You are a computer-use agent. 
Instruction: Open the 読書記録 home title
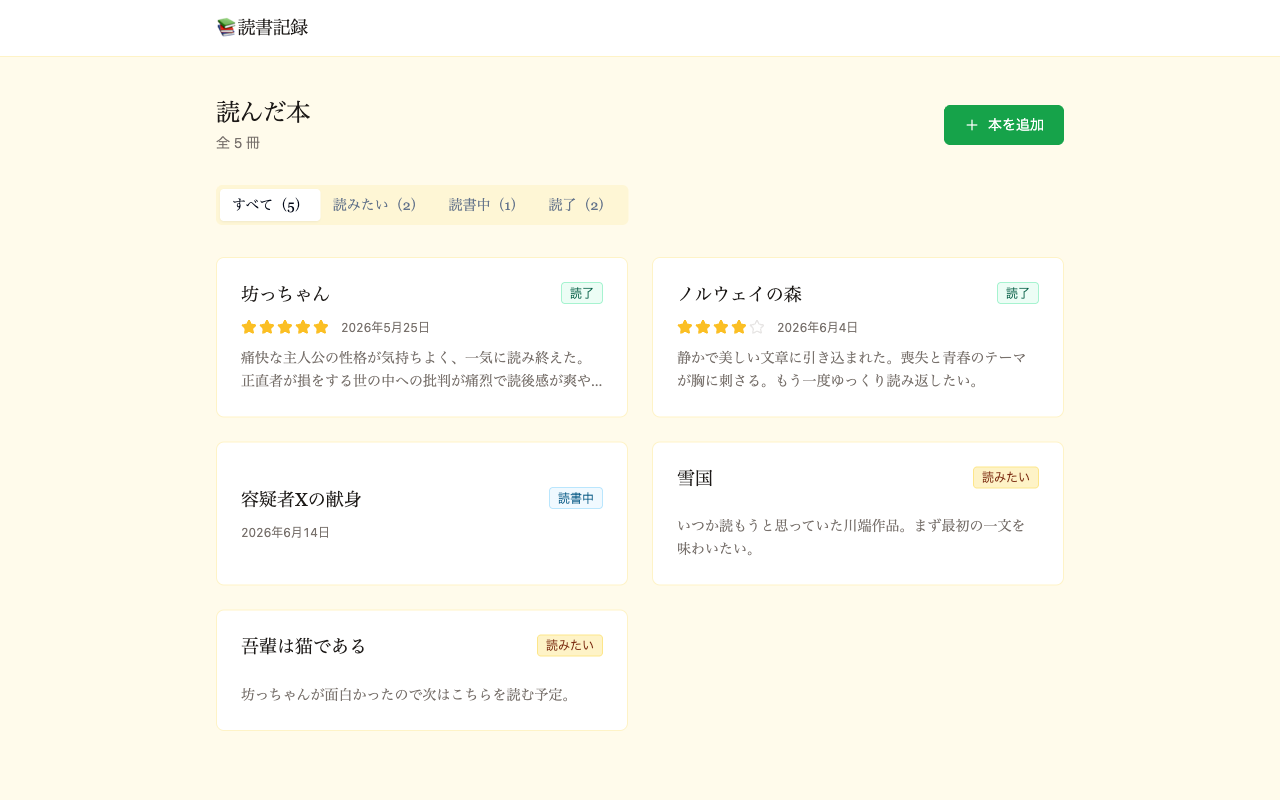273,27
